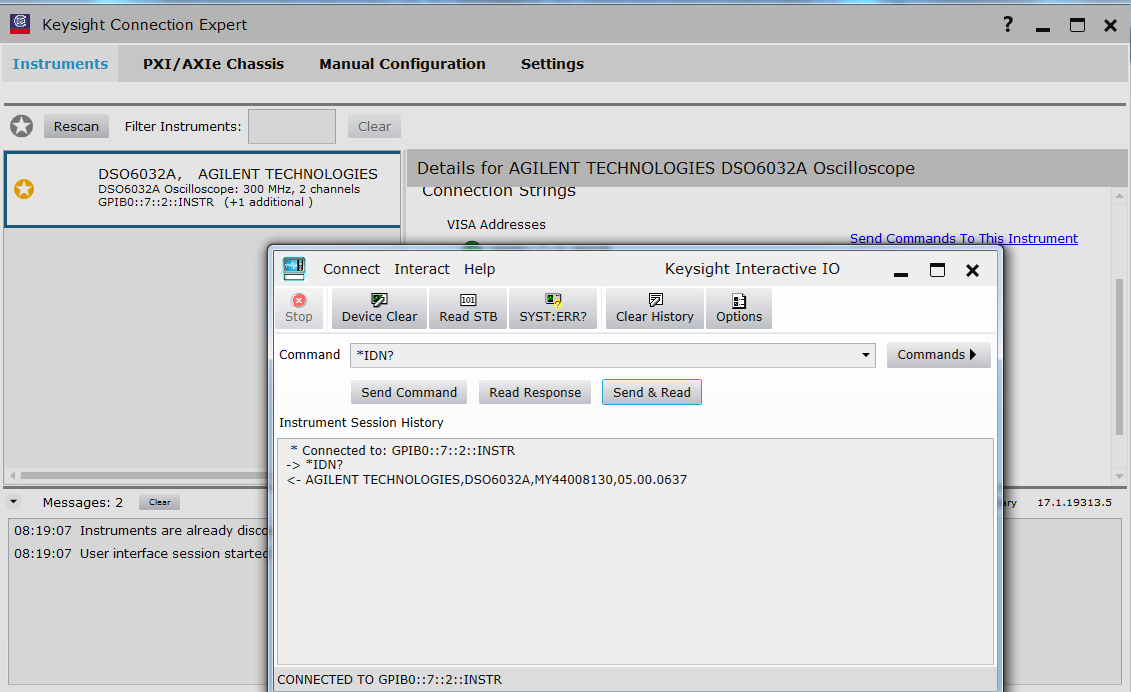Screen dimensions: 1131x692
Task: Click the Send Commands To This Instrument link
Action: click(964, 238)
